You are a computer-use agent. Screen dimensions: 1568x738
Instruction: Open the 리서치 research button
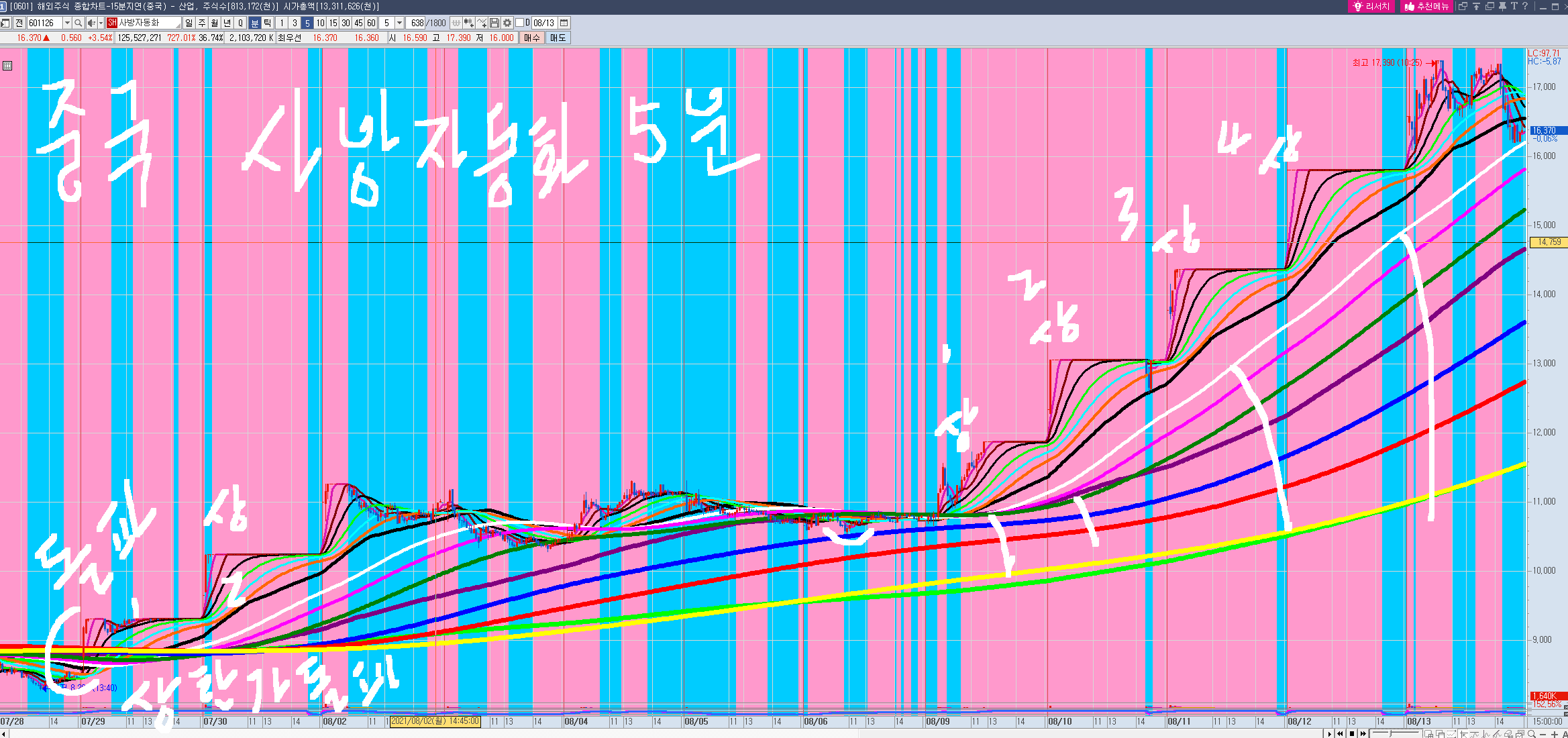click(x=1372, y=6)
